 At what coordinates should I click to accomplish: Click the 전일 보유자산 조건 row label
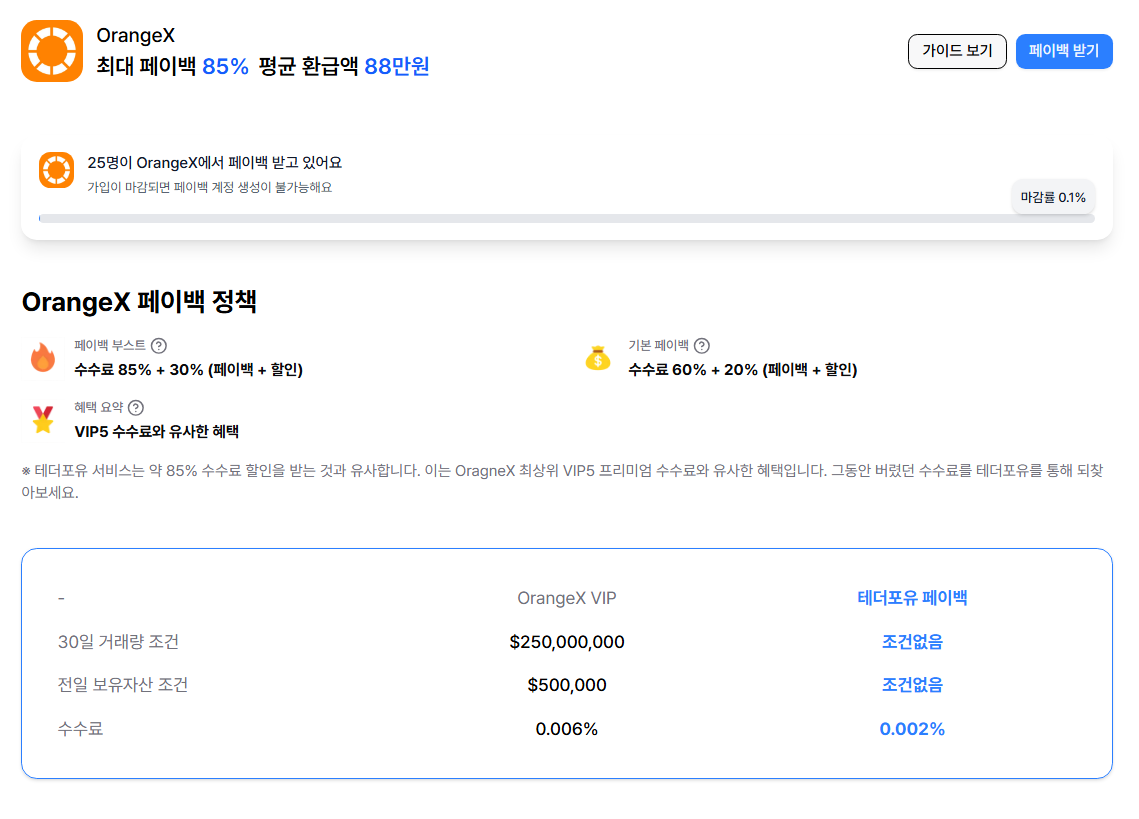(x=123, y=685)
